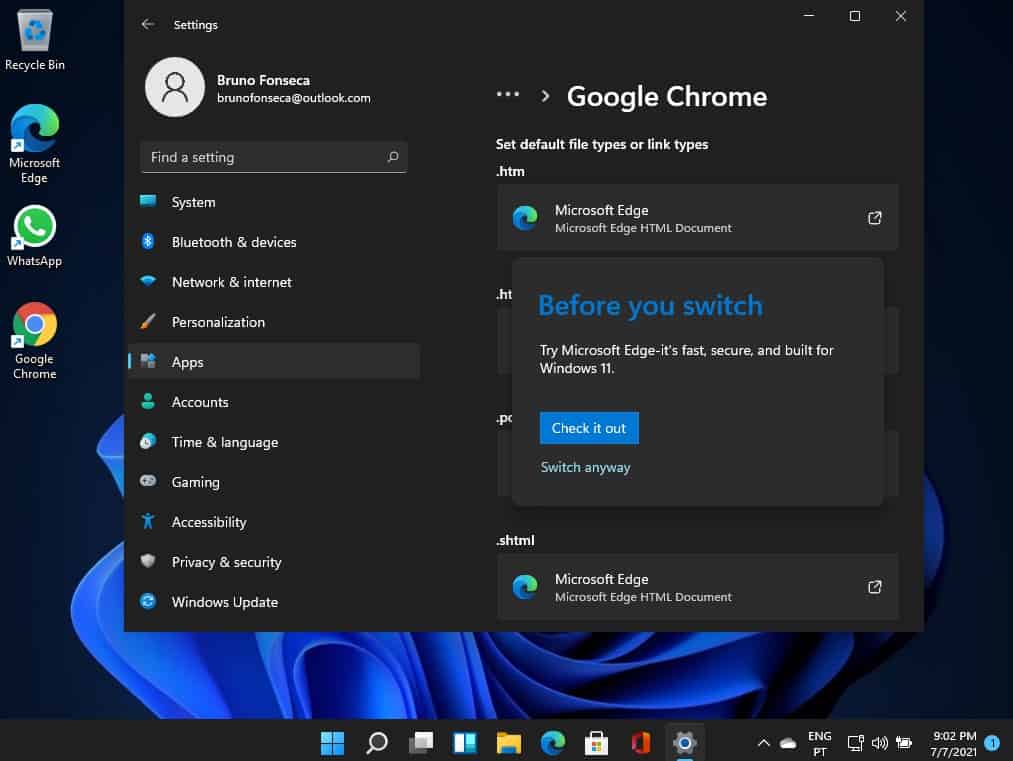The image size is (1013, 761).
Task: Open taskbar Search
Action: coord(377,743)
